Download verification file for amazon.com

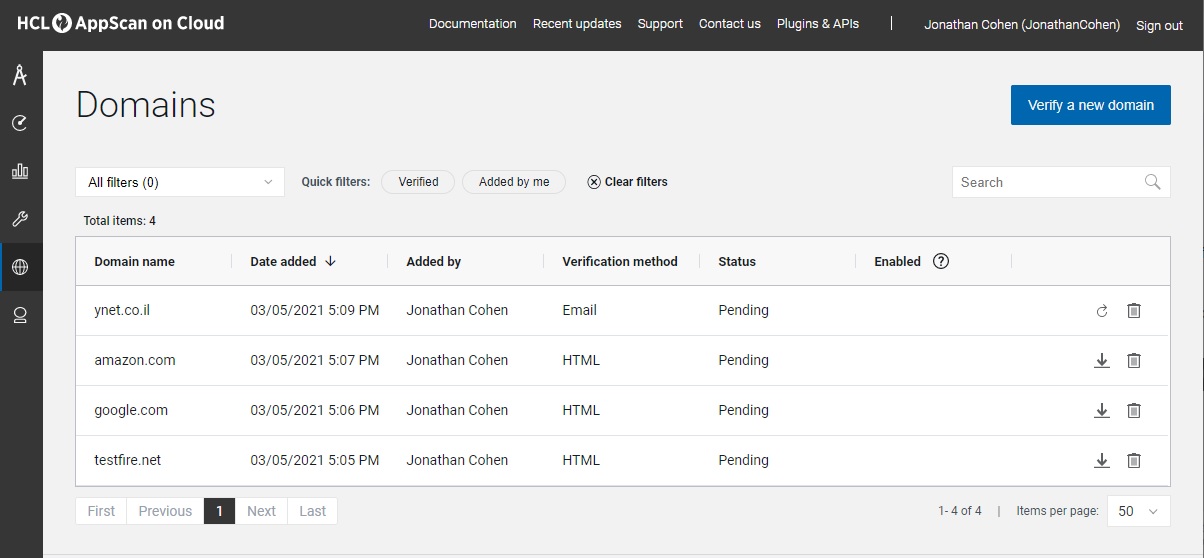click(x=1102, y=360)
